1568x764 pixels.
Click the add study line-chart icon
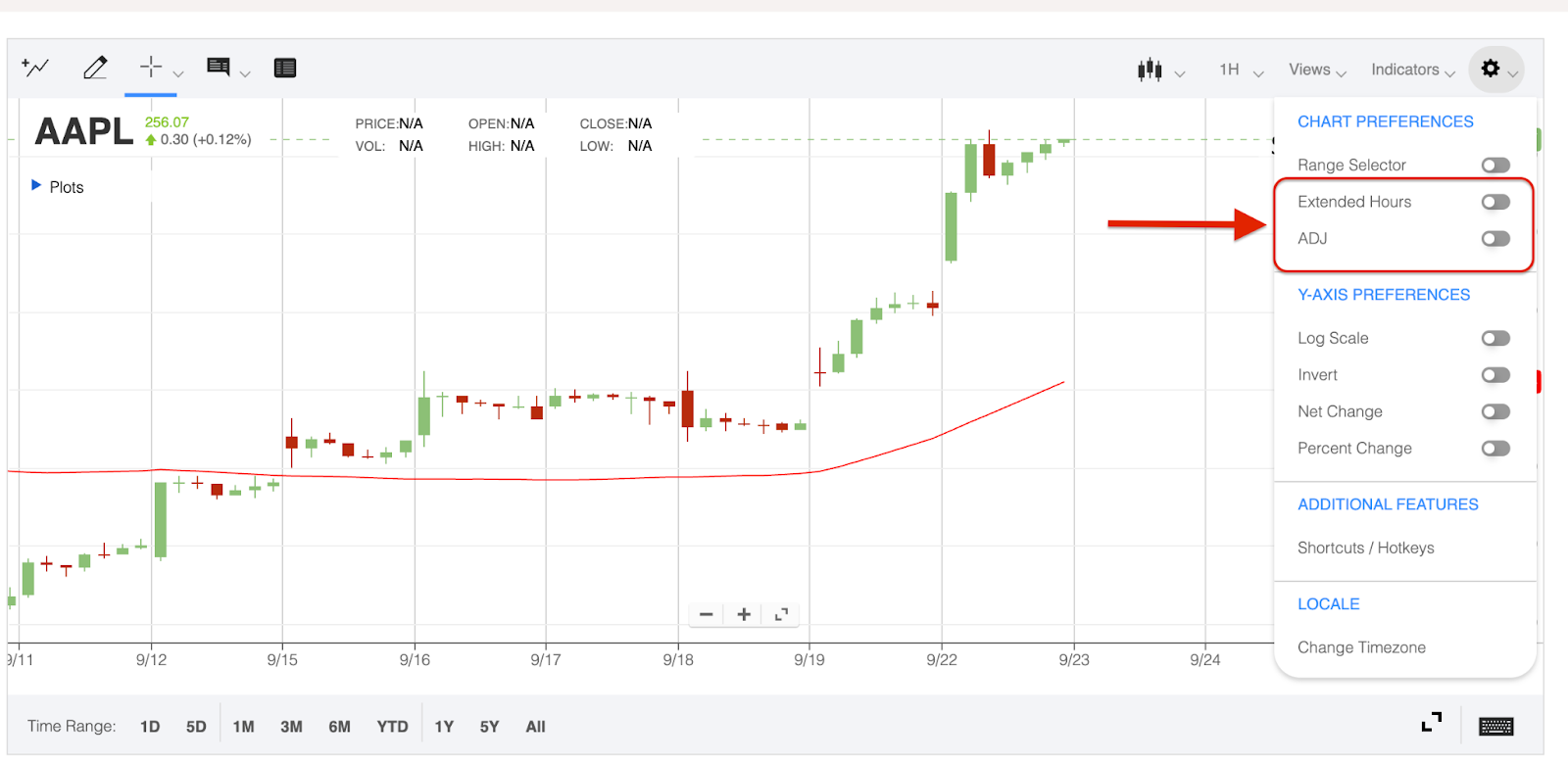(x=35, y=68)
